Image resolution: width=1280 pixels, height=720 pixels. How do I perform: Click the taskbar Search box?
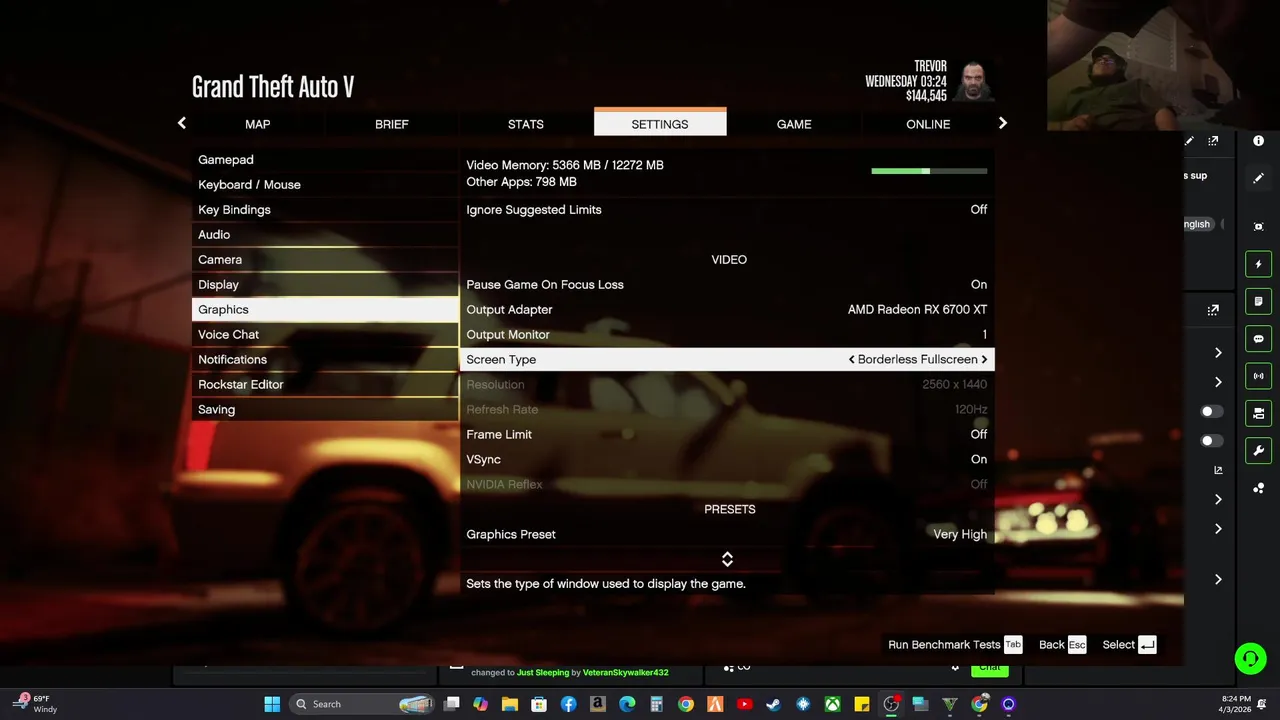(x=364, y=704)
